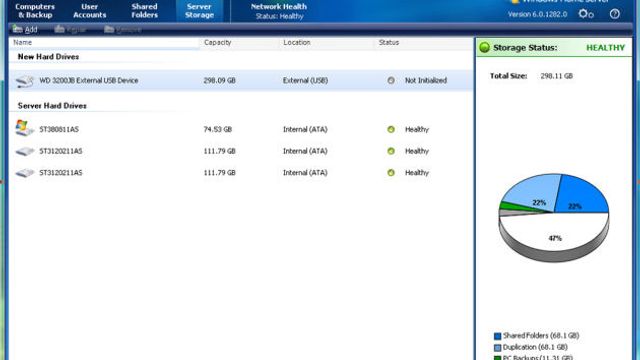Click the 'Shared Folders (68.1 GB)' legend label
Viewport: 640px width, 360px height.
coord(541,336)
